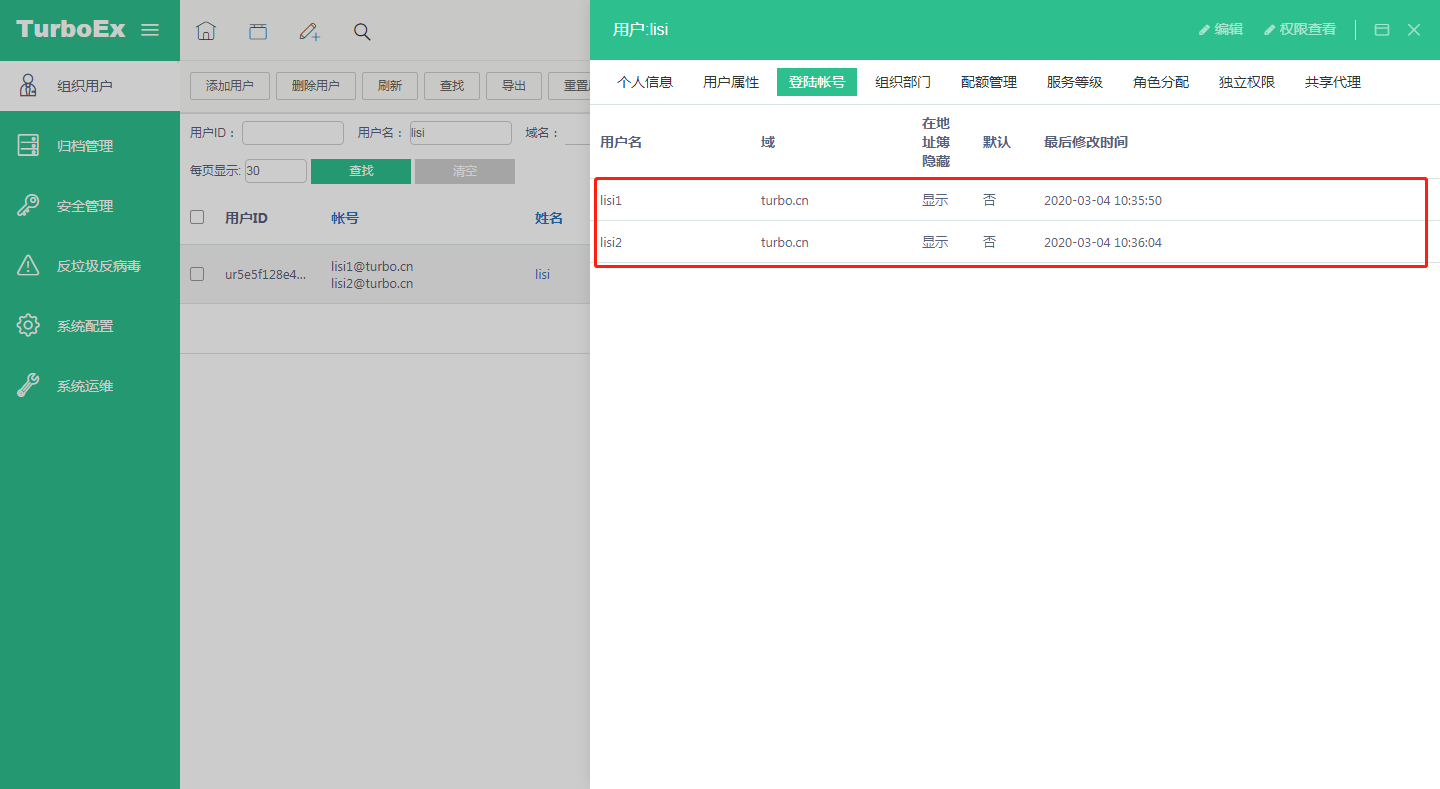Open the search magnifier icon

tap(362, 32)
